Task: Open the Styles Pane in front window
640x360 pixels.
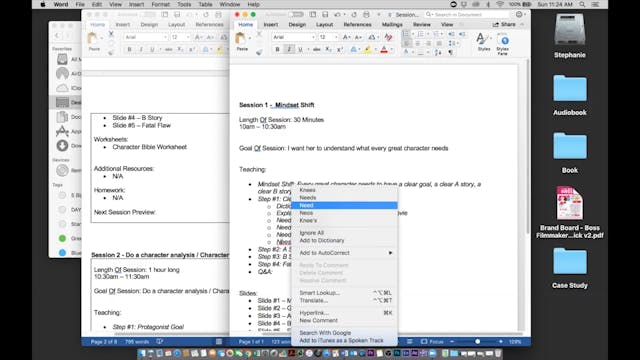Action: pos(503,44)
